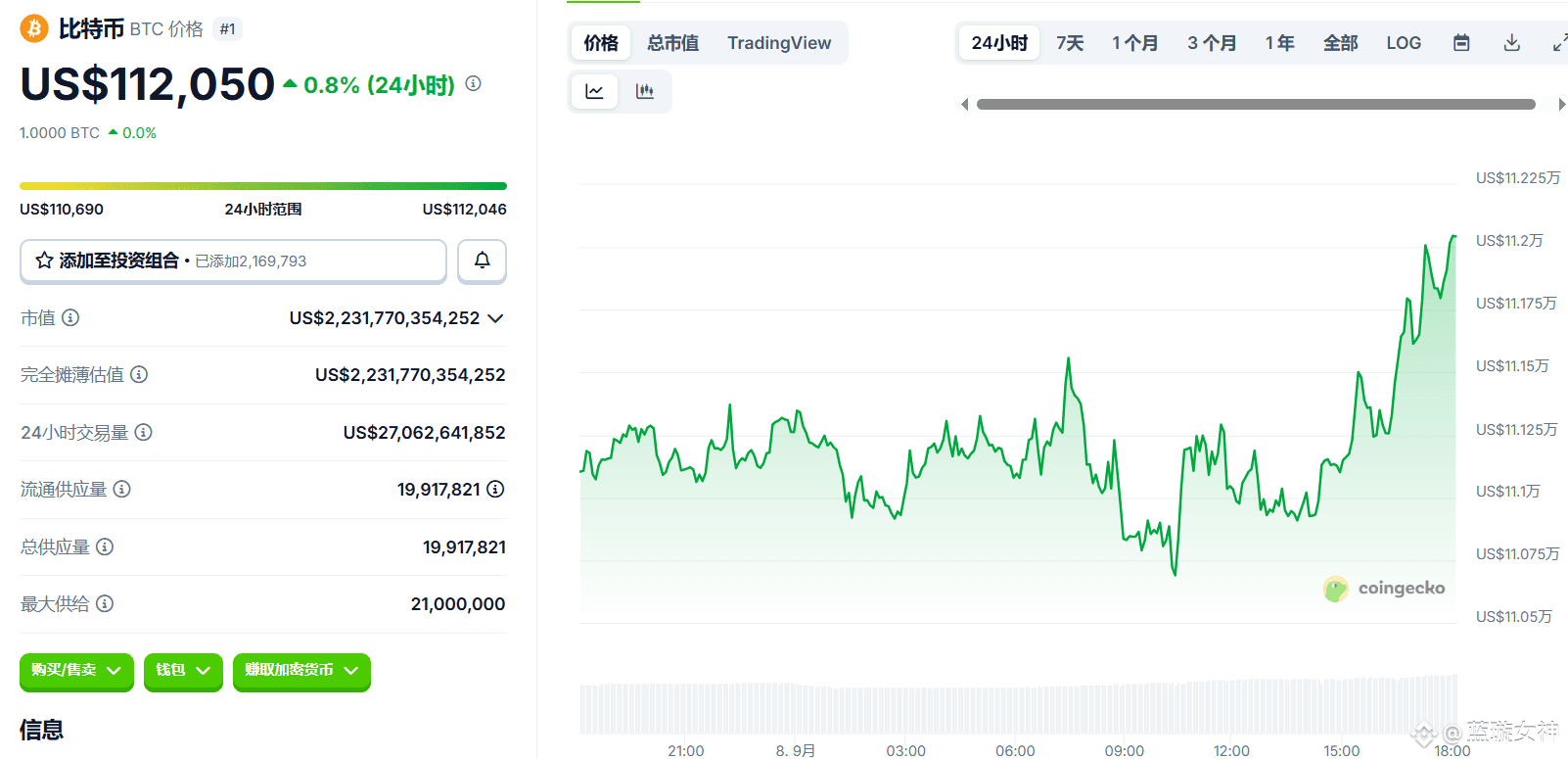This screenshot has height=759, width=1568.
Task: Show total supply info icon
Action: click(x=105, y=546)
